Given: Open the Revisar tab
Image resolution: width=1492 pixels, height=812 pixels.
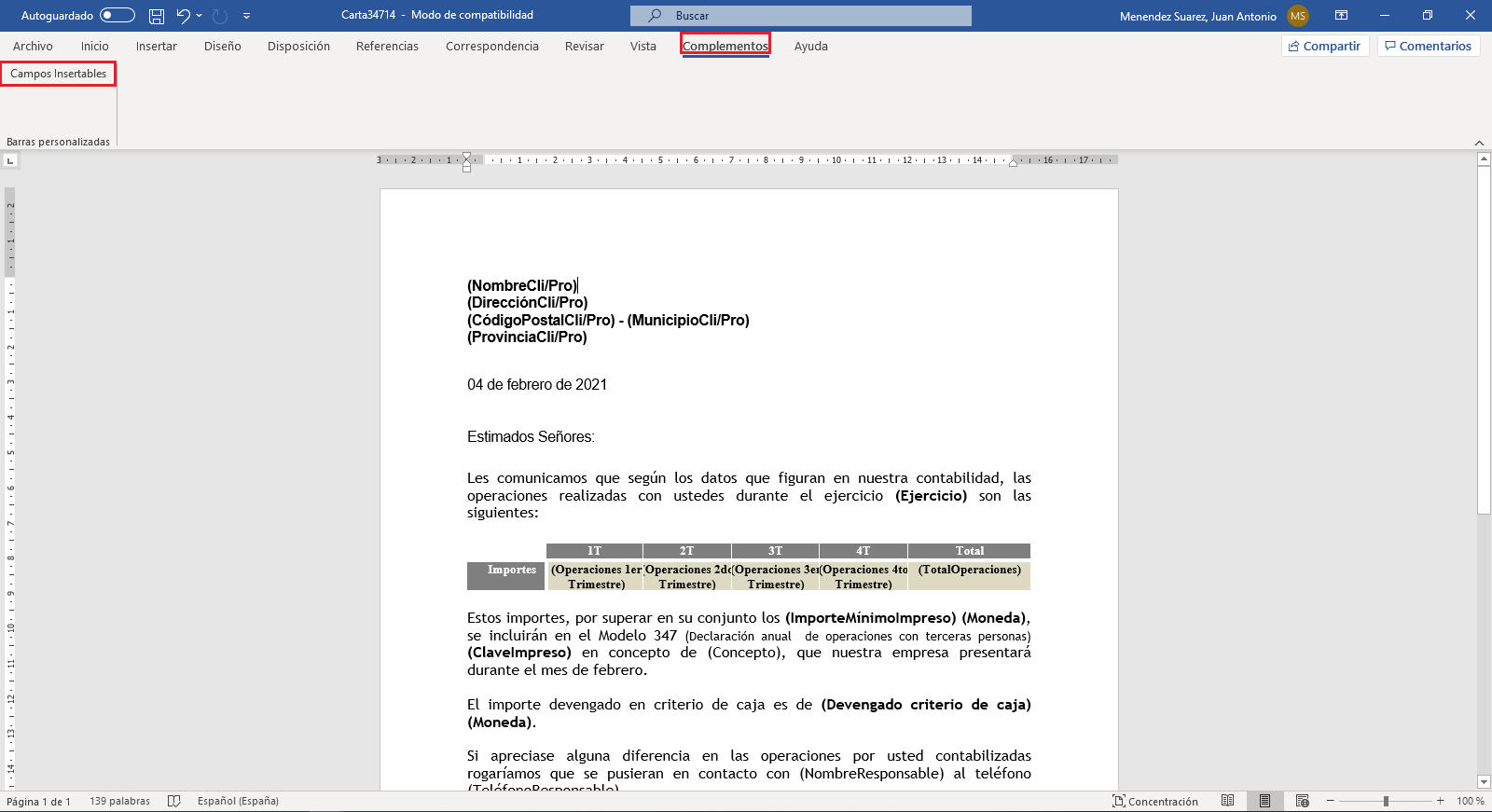Looking at the screenshot, I should click(584, 46).
